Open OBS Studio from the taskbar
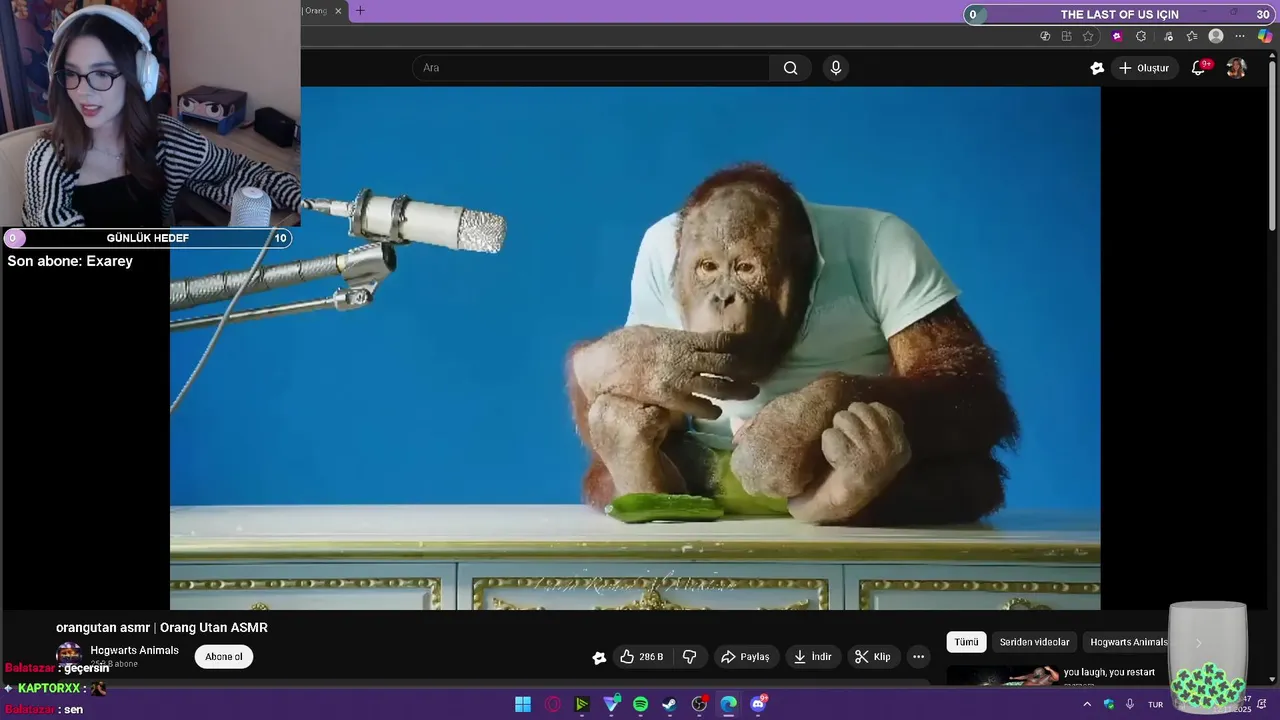 pyautogui.click(x=699, y=704)
